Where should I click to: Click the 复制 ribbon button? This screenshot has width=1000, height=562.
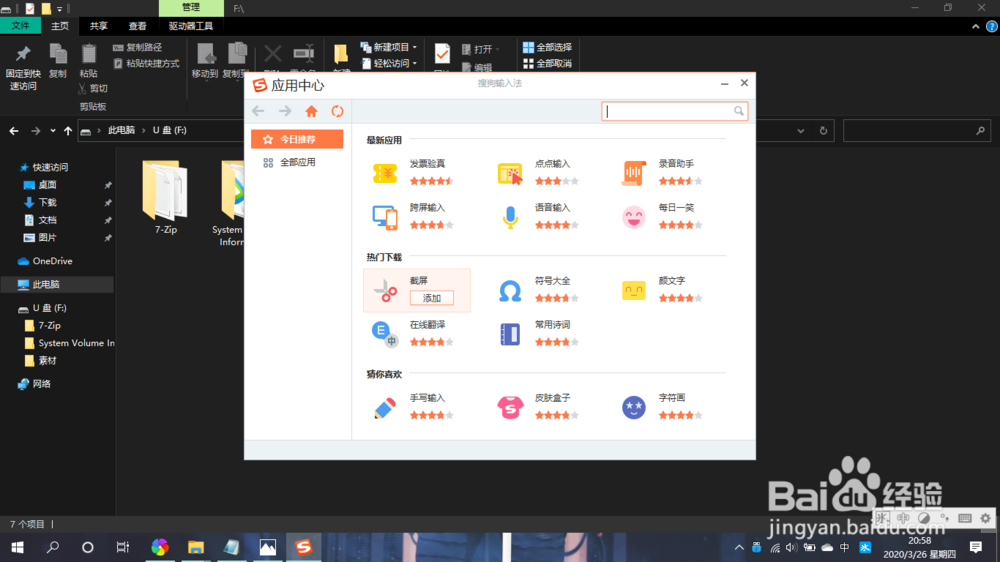pos(58,61)
